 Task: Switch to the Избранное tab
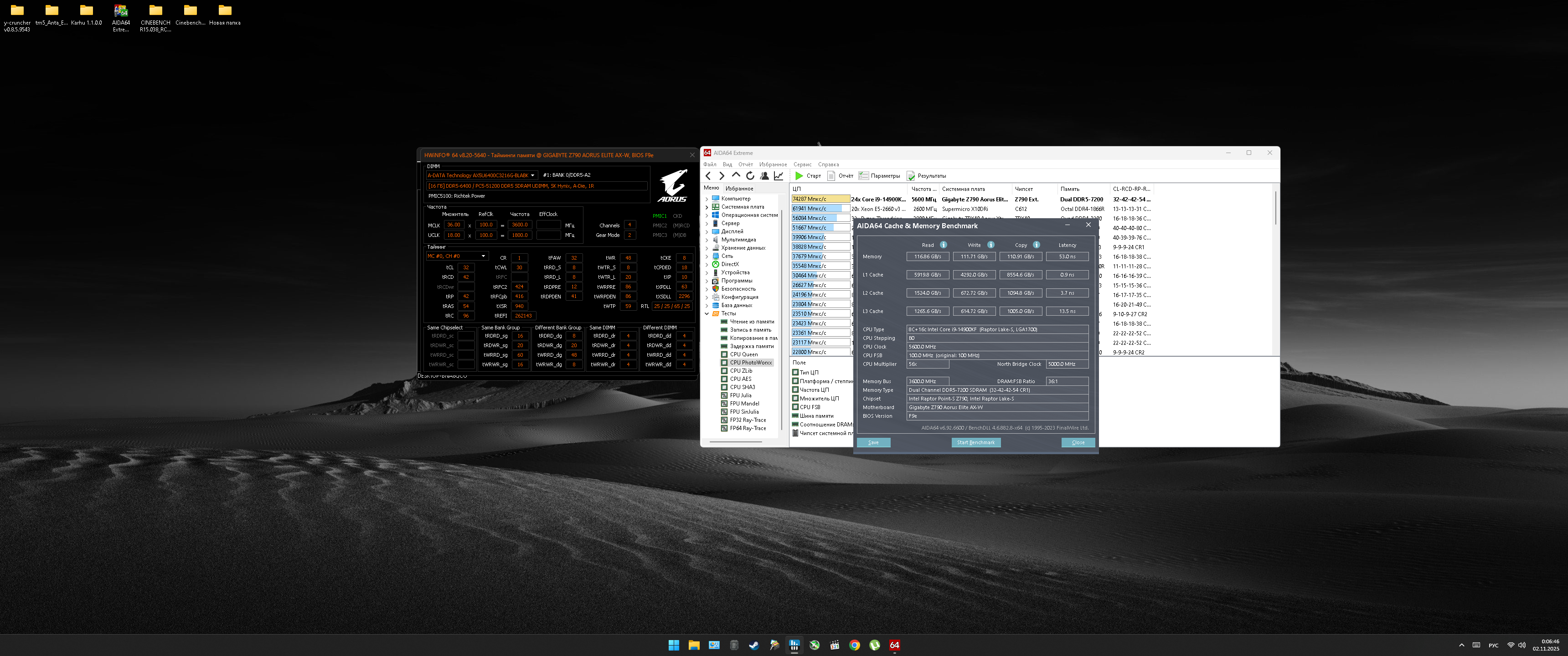tap(739, 189)
